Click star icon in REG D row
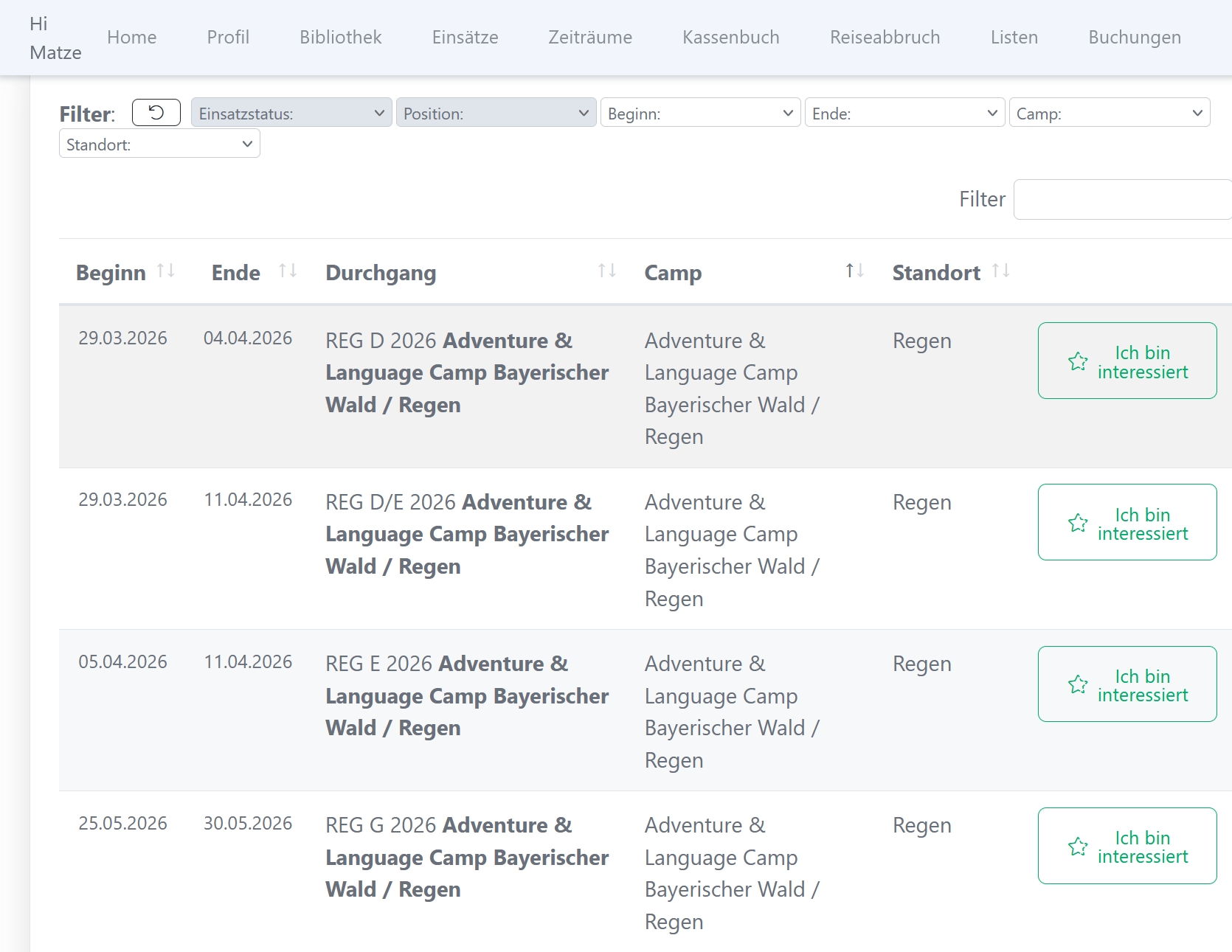The height and width of the screenshot is (952, 1232). [x=1078, y=361]
